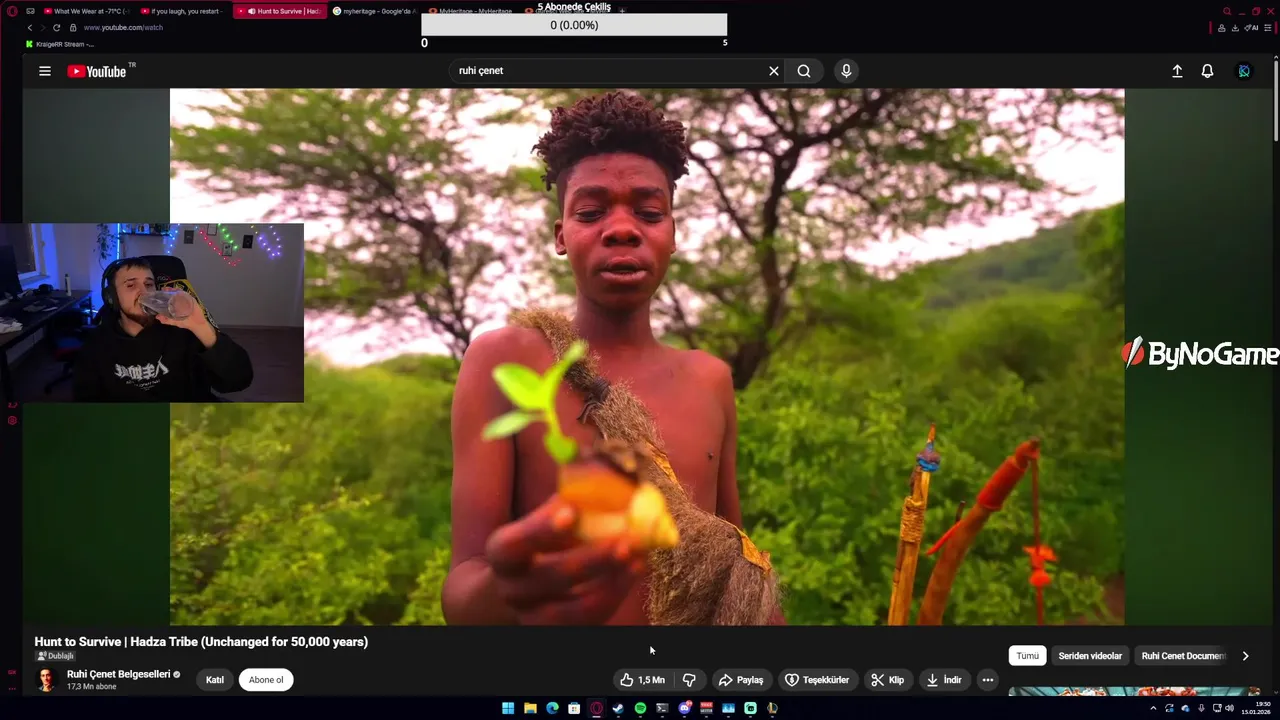Switch to 'What We Wear at -71°C' tab
This screenshot has height=720, width=1280.
(x=86, y=11)
